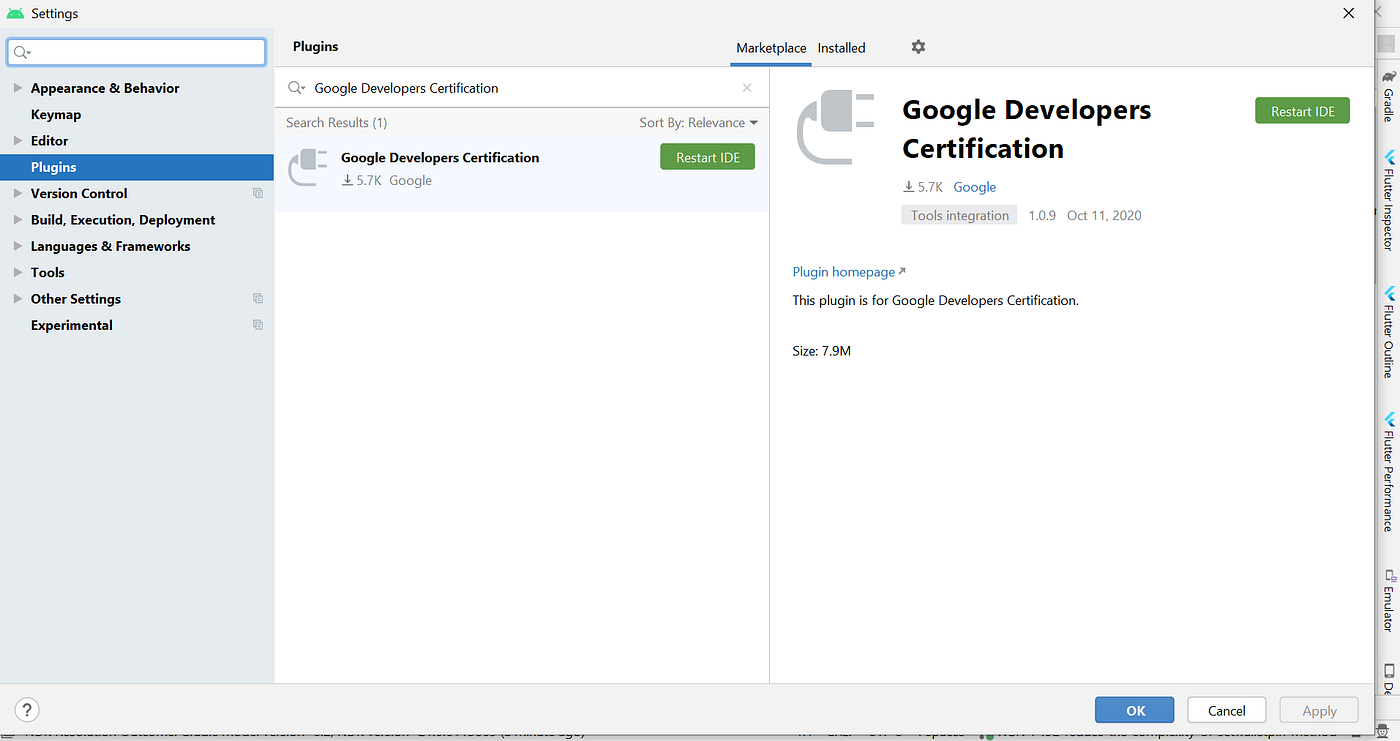Expand the Other Settings section
This screenshot has height=741, width=1400.
pos(17,299)
